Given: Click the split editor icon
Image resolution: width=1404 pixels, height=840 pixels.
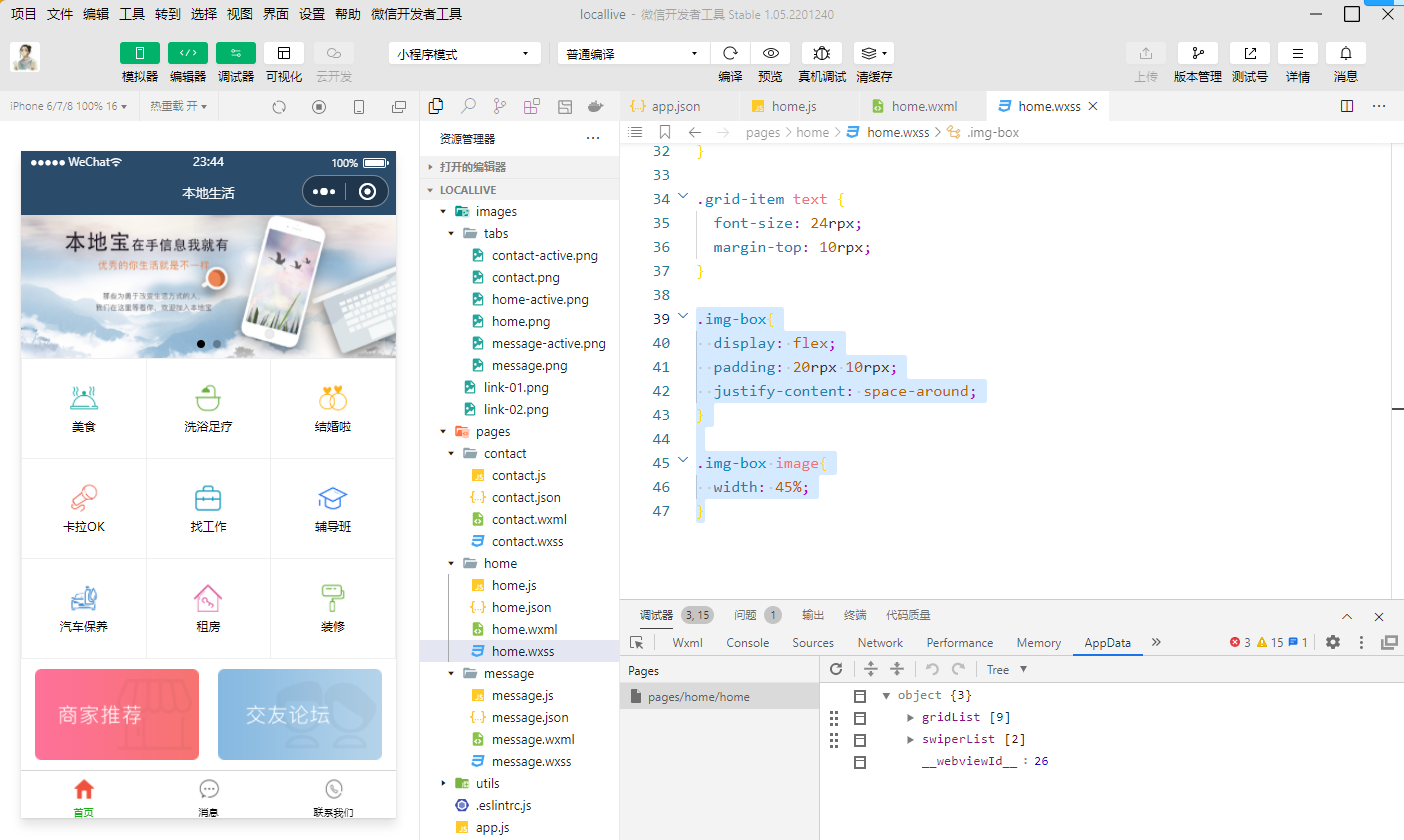Looking at the screenshot, I should pyautogui.click(x=1347, y=106).
